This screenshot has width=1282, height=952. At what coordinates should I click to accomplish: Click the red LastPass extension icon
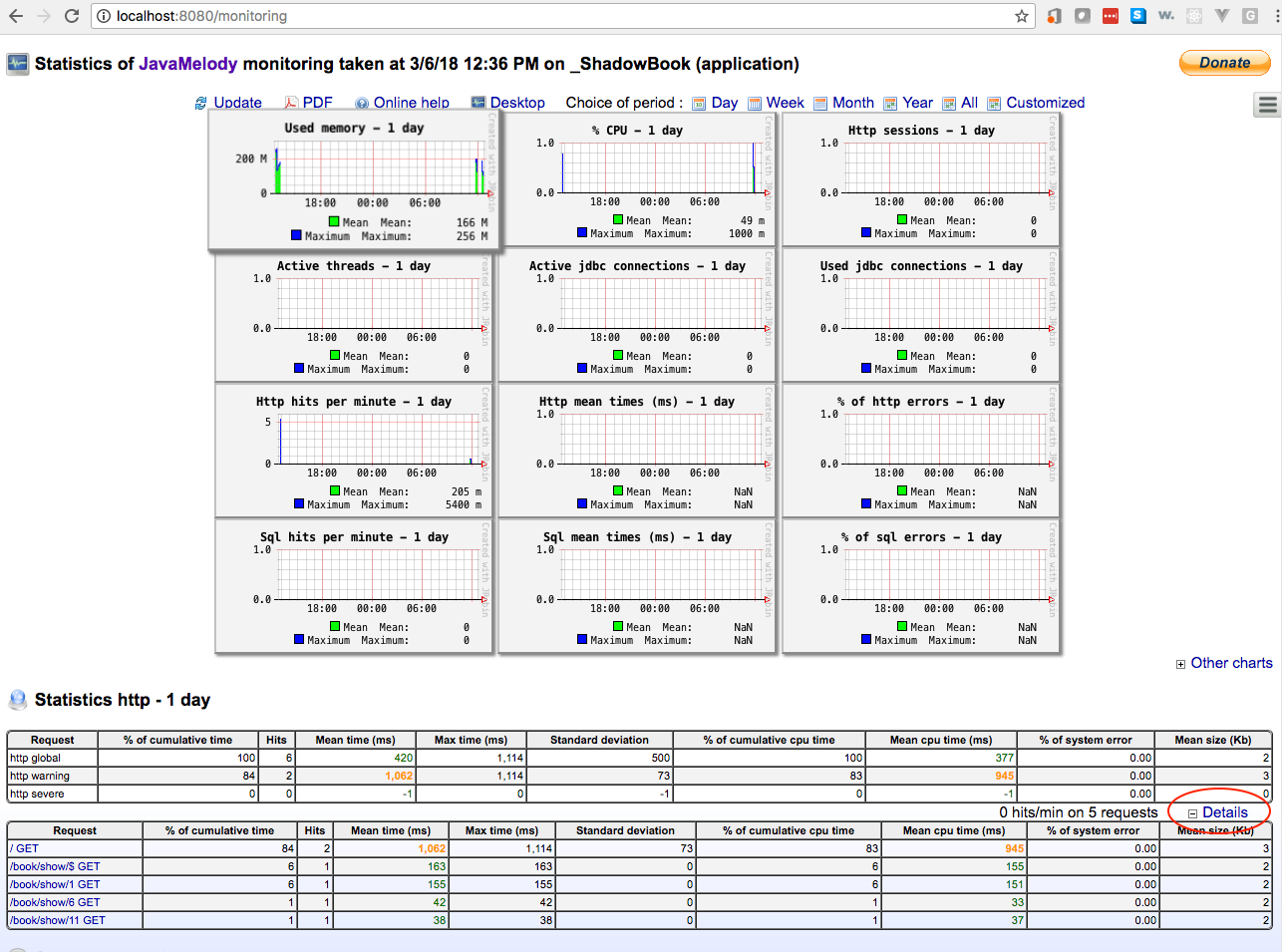tap(1111, 16)
